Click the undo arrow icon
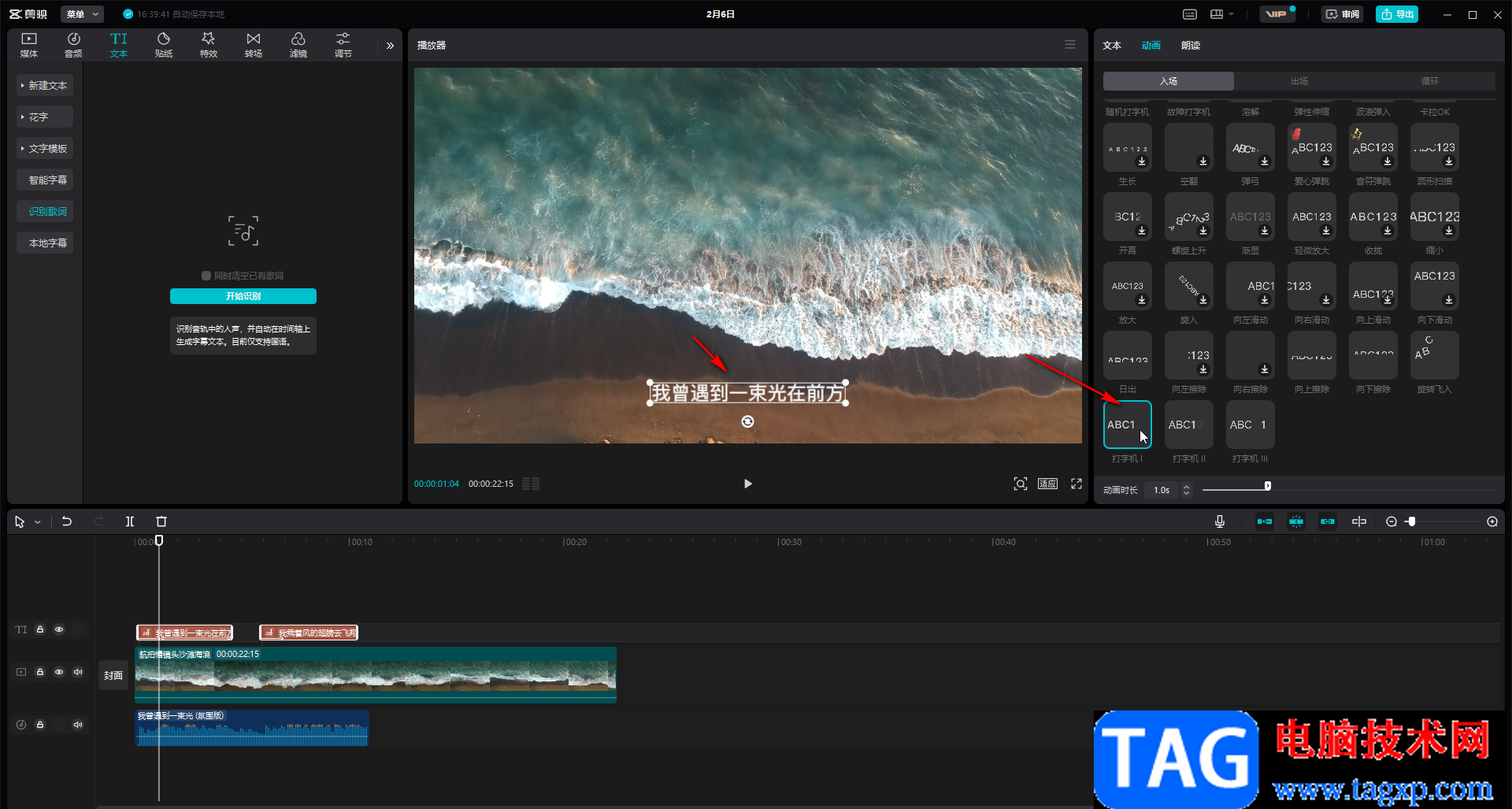Image resolution: width=1512 pixels, height=809 pixels. pyautogui.click(x=67, y=521)
